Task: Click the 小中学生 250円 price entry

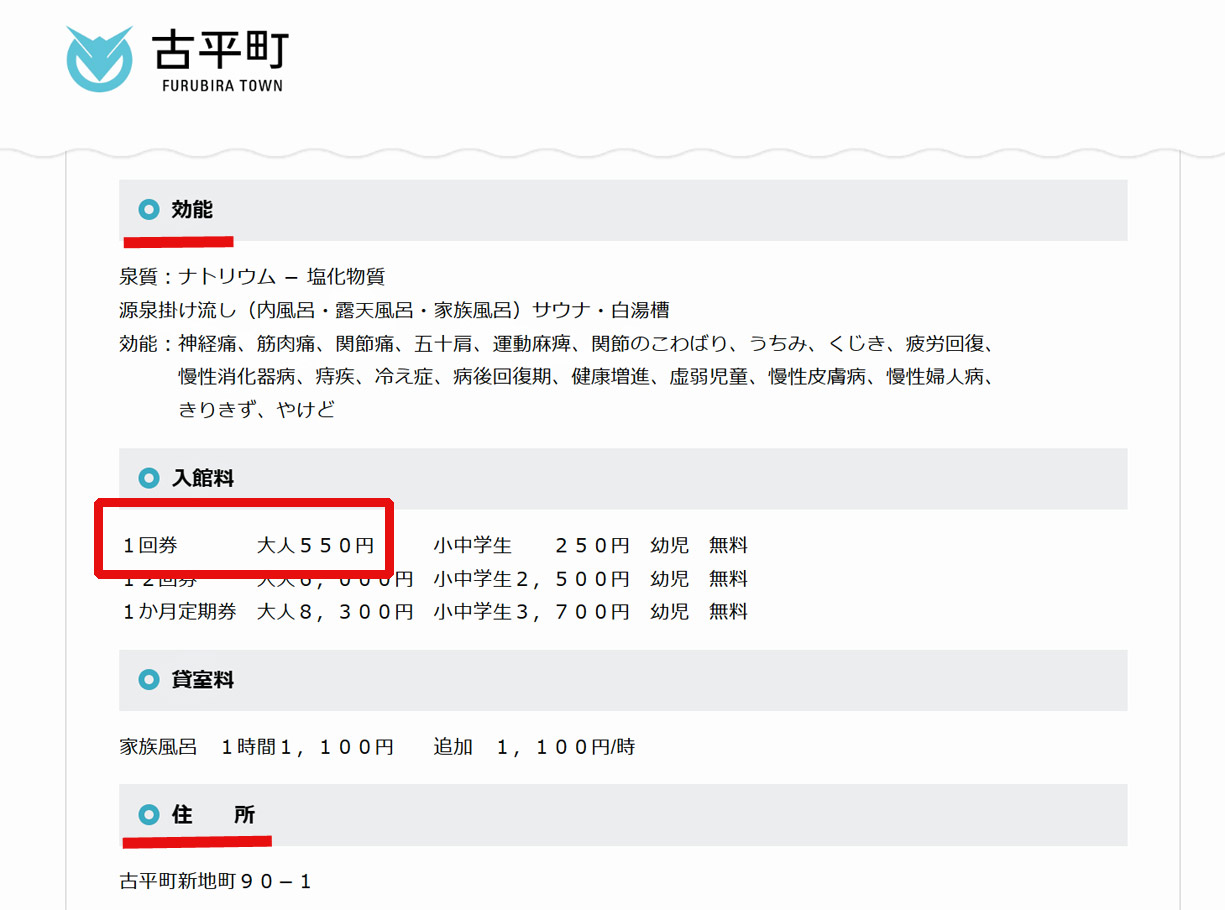Action: click(531, 546)
